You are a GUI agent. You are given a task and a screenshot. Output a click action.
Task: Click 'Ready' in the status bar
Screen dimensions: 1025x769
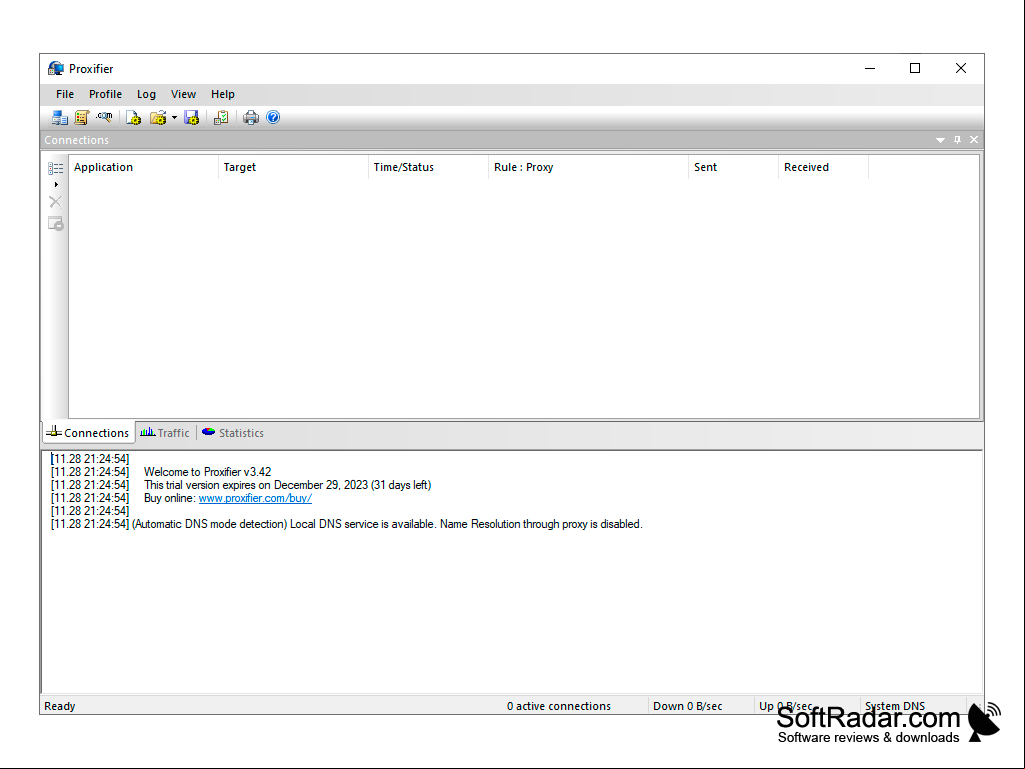click(59, 706)
